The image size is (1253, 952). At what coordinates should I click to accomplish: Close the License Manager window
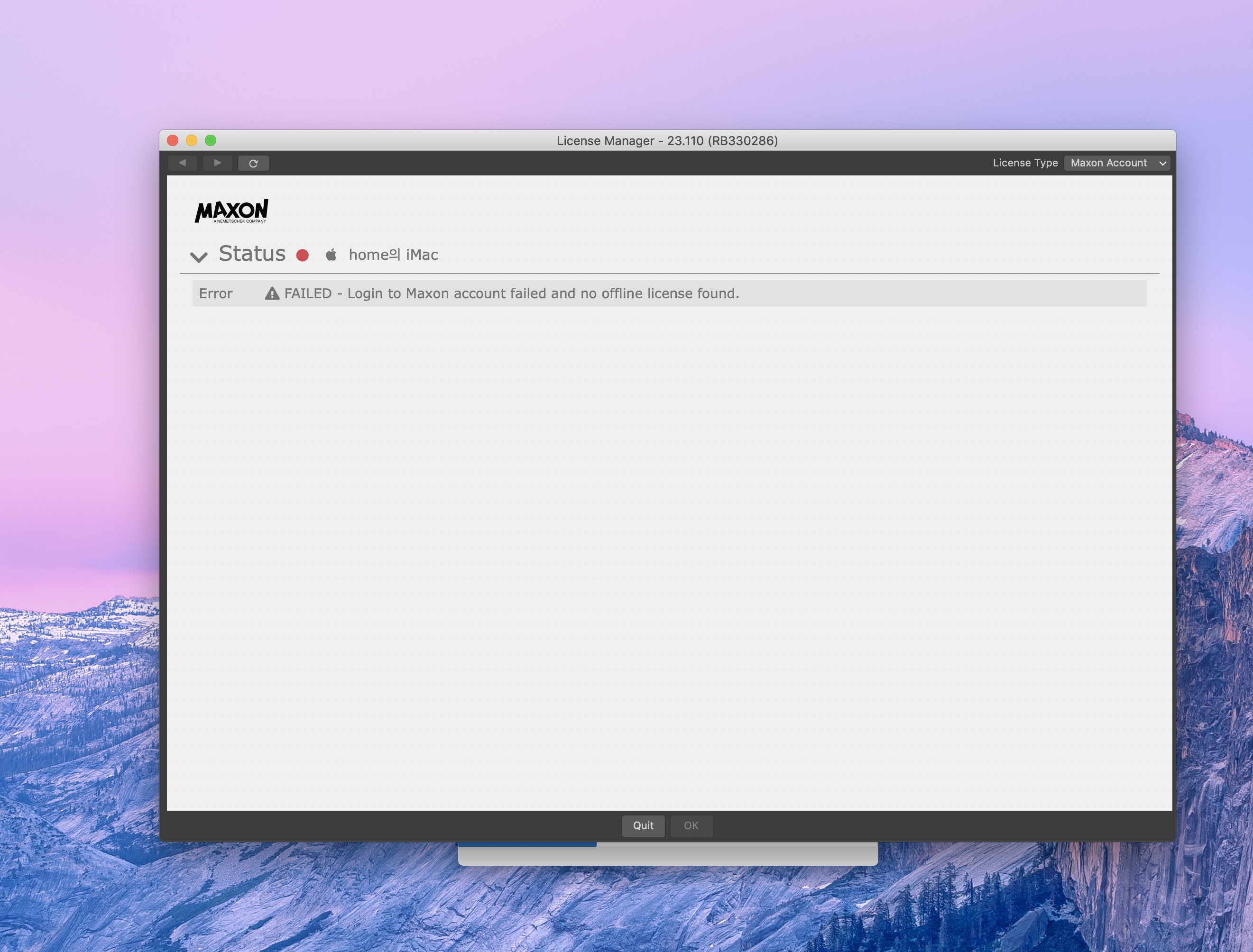pos(173,140)
